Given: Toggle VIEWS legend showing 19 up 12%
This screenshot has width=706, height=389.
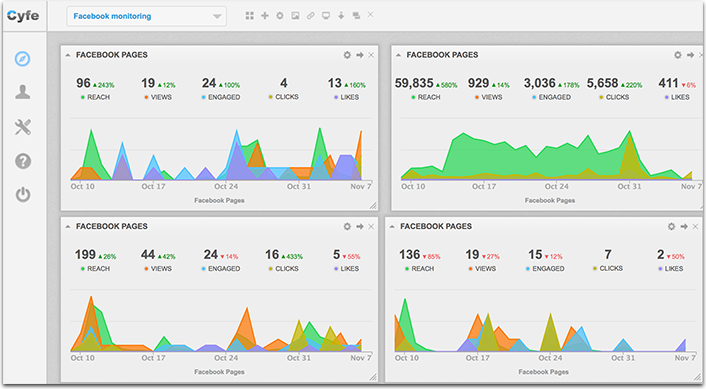Looking at the screenshot, I should 158,97.
